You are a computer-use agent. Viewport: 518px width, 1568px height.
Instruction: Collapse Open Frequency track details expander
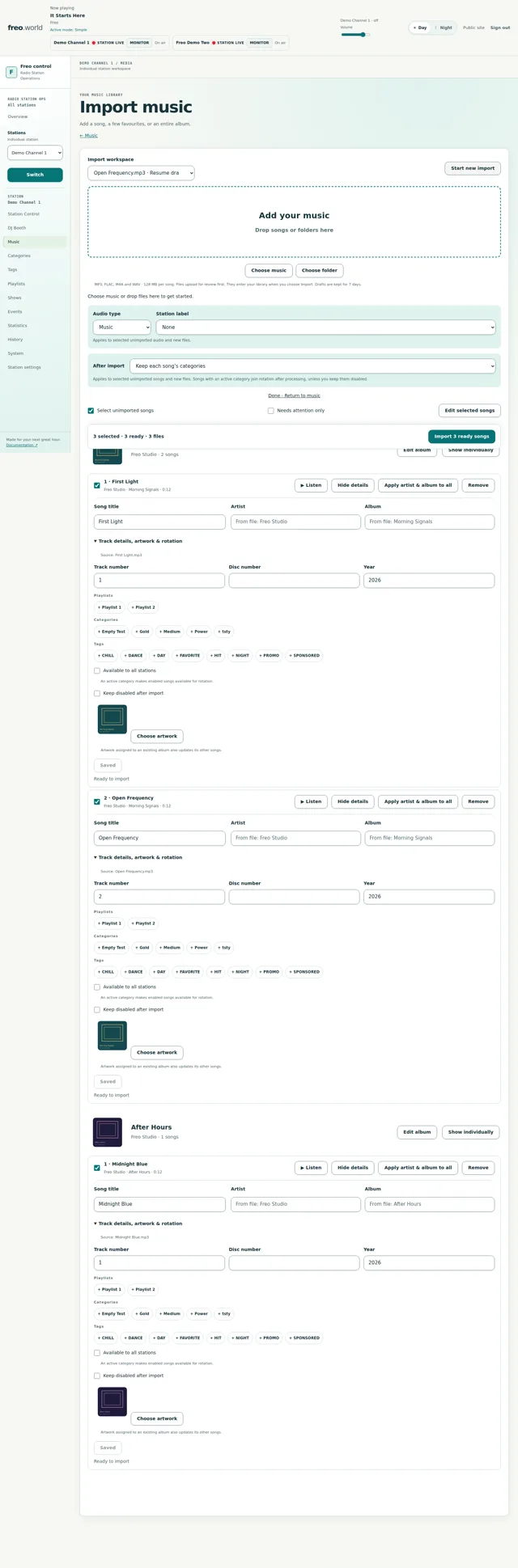coord(138,857)
